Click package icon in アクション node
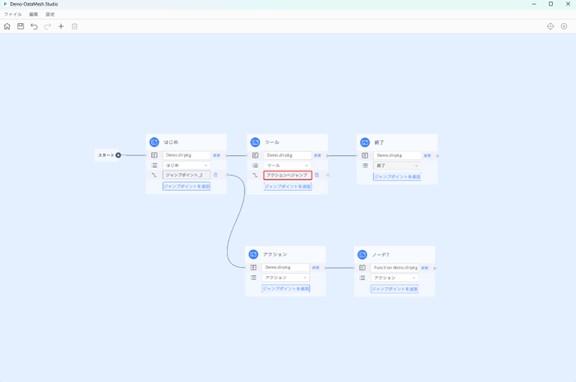The width and height of the screenshot is (576, 382). pyautogui.click(x=253, y=267)
